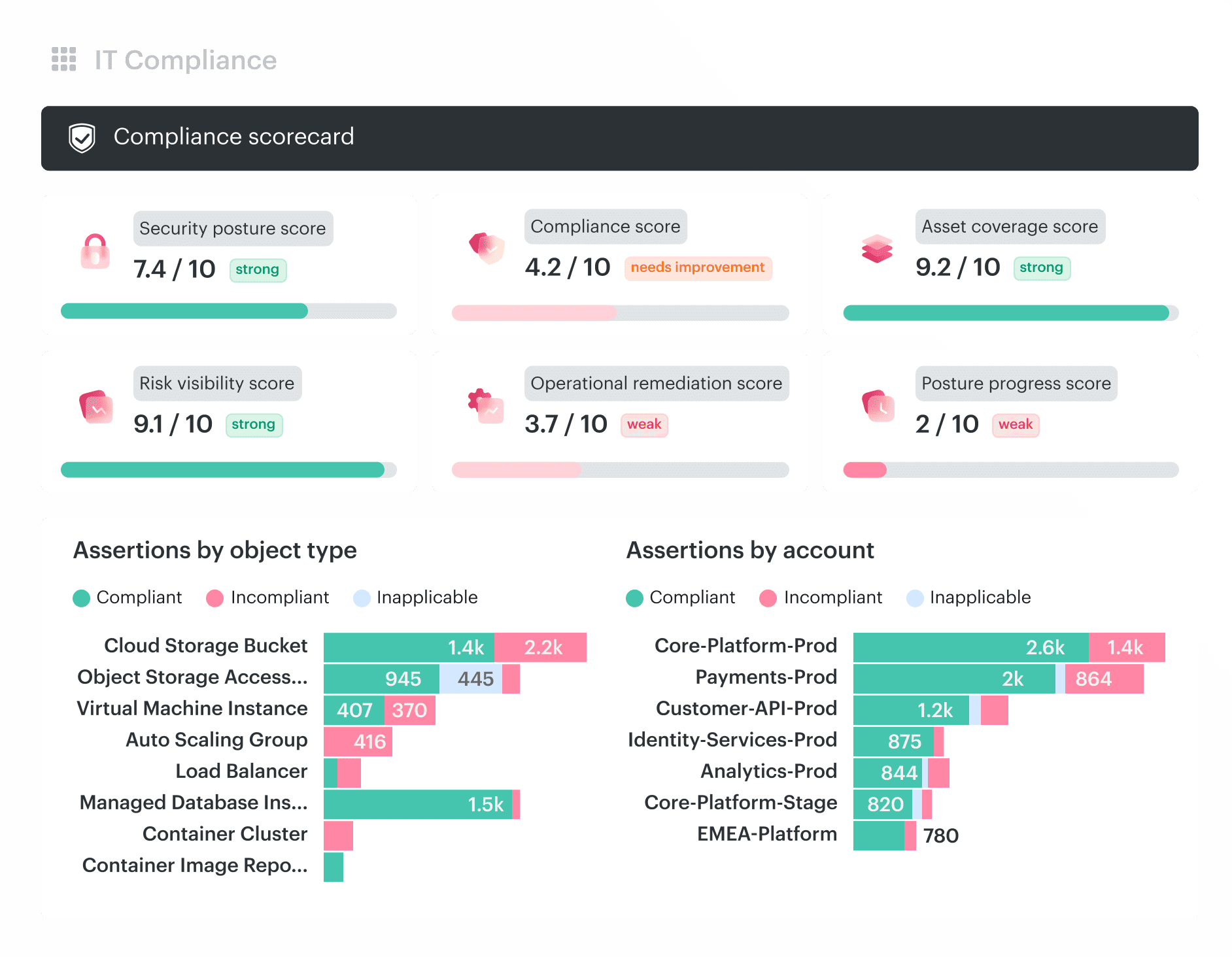The height and width of the screenshot is (957, 1232).
Task: Click the shield checkmark icon in scorecard header
Action: pos(82,138)
